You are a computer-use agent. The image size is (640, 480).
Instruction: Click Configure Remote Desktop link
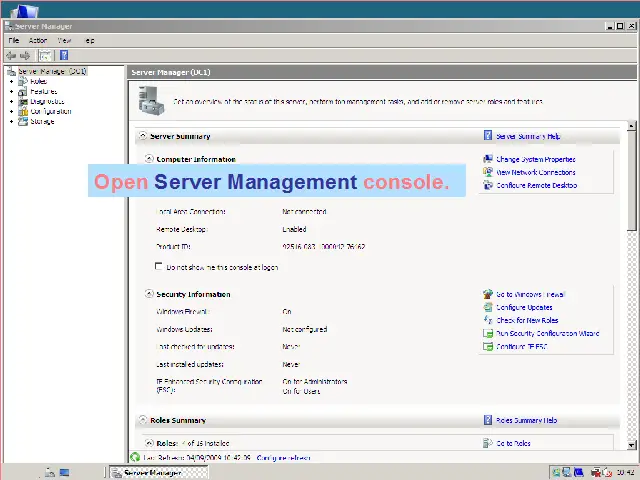[x=536, y=185]
